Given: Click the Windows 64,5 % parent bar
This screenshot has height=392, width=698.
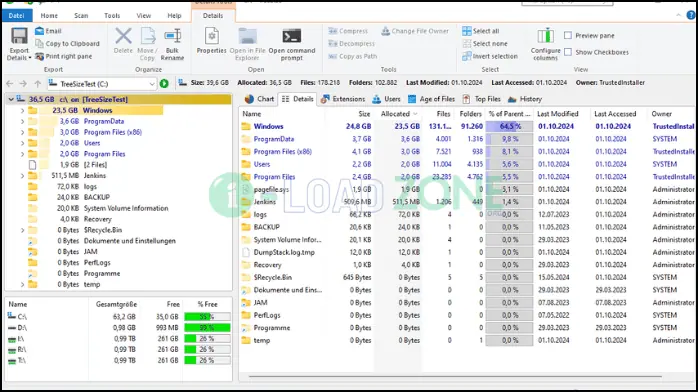Looking at the screenshot, I should (x=509, y=126).
